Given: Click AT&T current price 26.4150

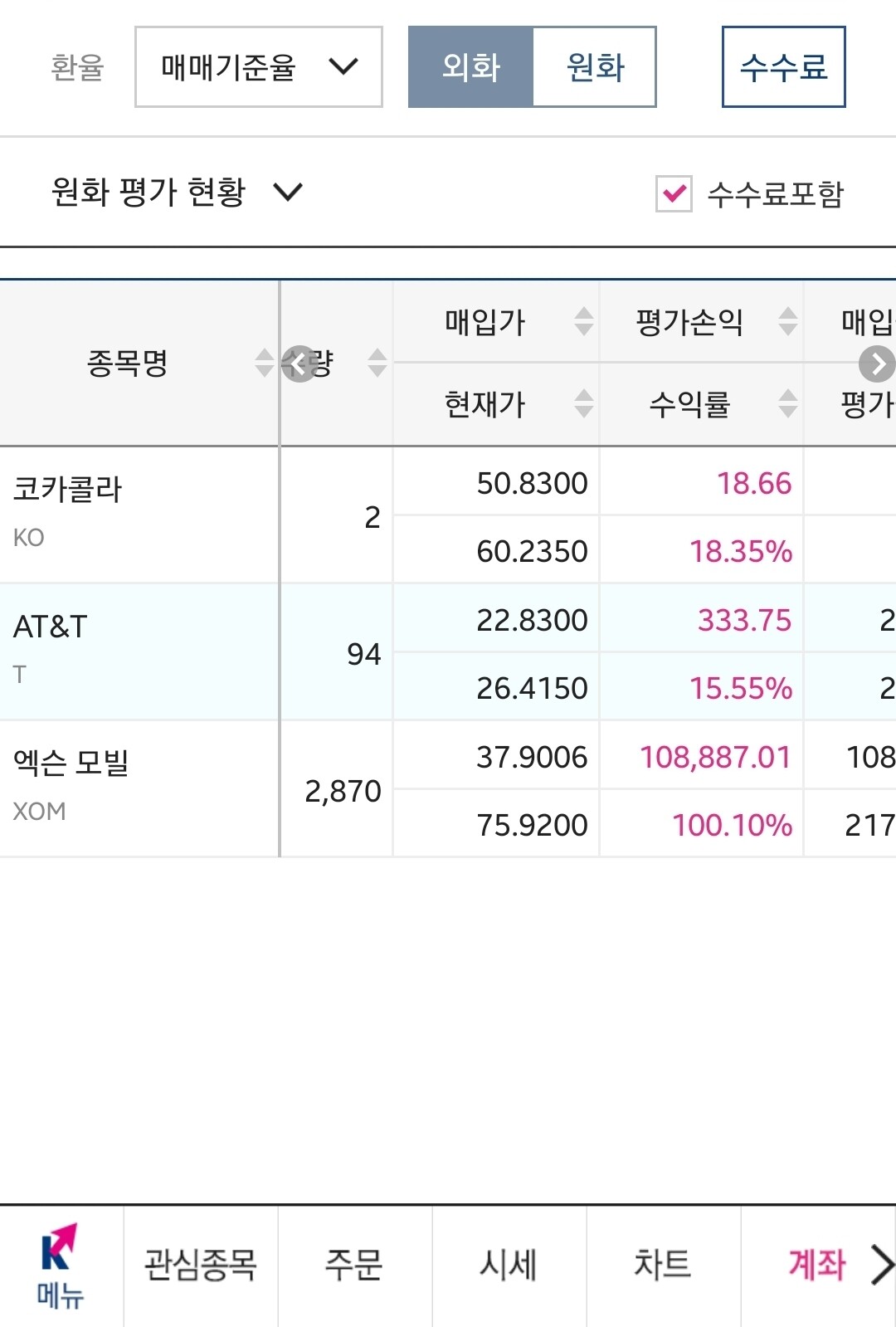Looking at the screenshot, I should pyautogui.click(x=532, y=688).
